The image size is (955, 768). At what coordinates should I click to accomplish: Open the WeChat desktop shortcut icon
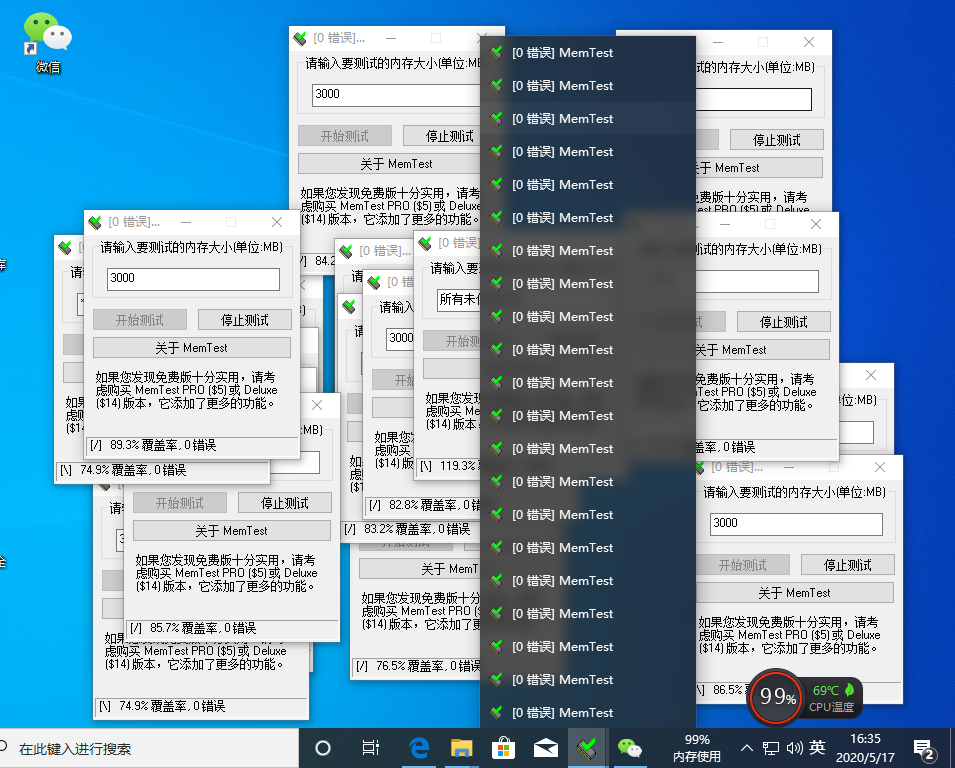[x=48, y=43]
